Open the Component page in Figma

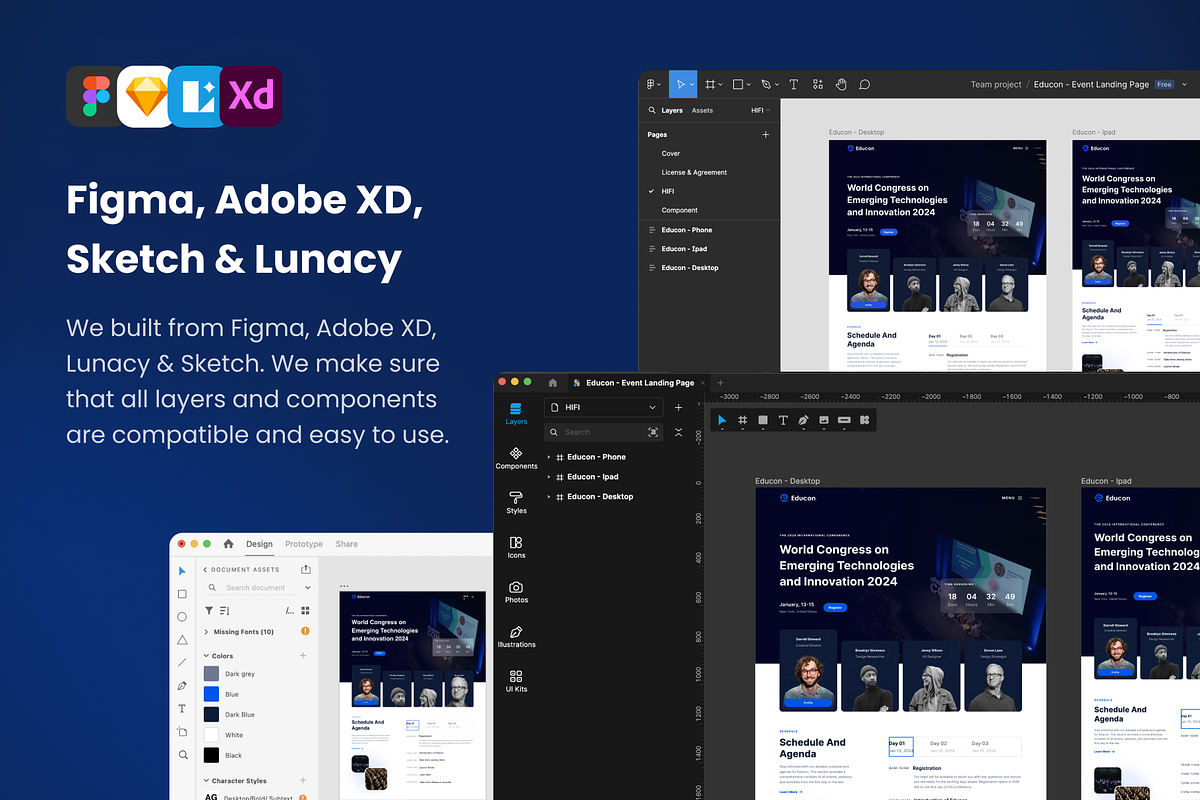[x=679, y=210]
